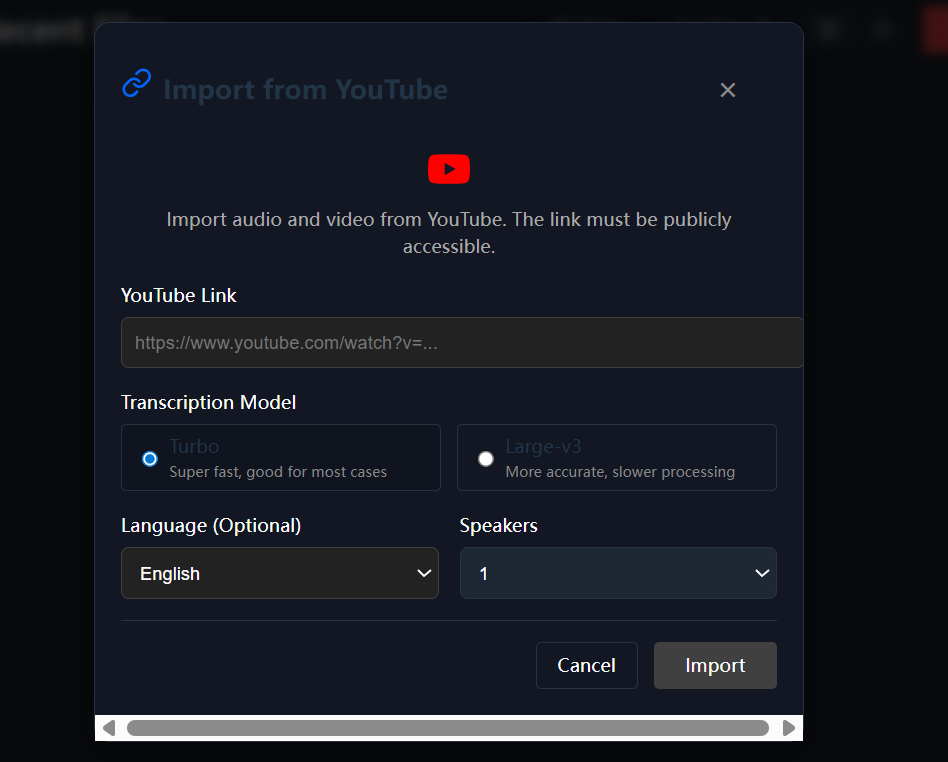Click the red icon in the screen's top-right corner
This screenshot has width=948, height=762.
(x=936, y=29)
